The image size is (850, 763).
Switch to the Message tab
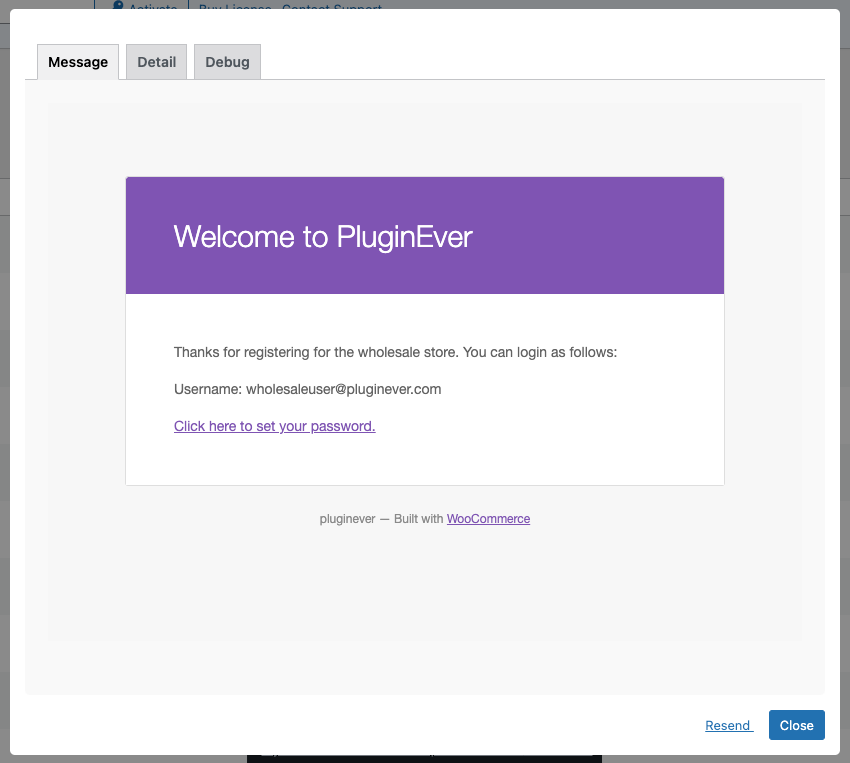(78, 62)
